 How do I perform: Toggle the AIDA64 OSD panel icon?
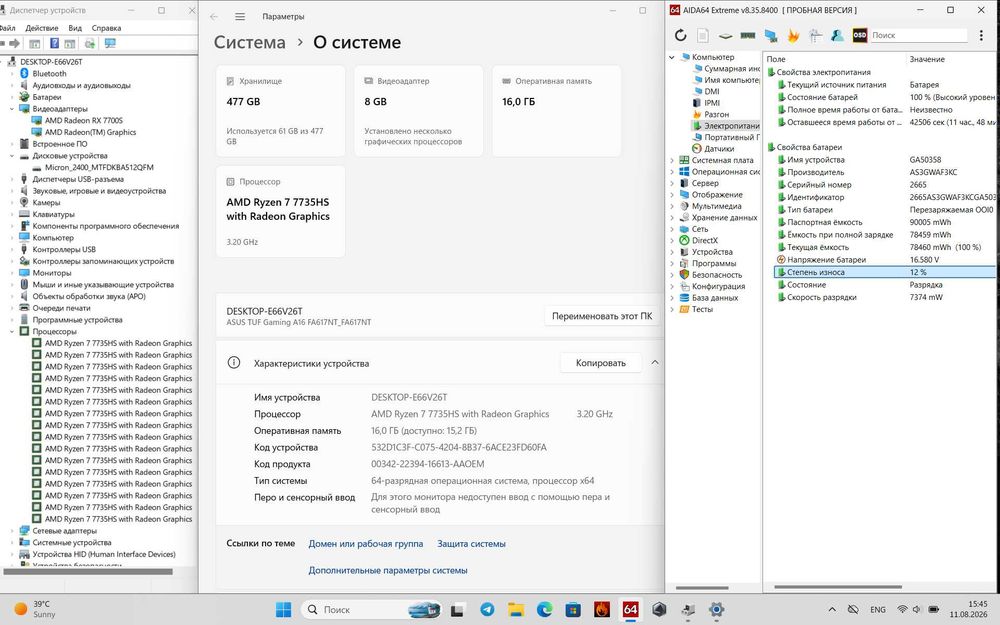click(860, 36)
